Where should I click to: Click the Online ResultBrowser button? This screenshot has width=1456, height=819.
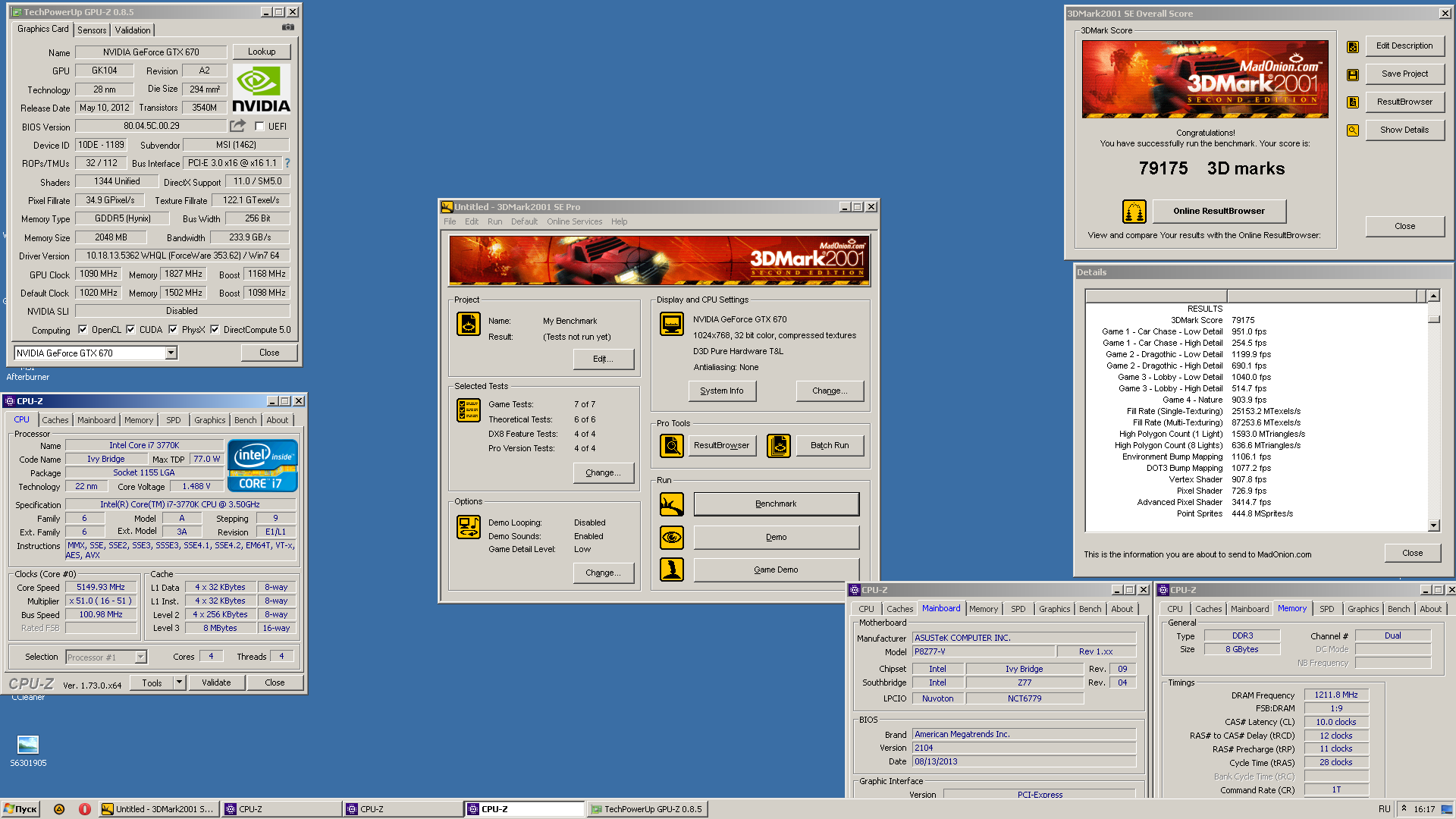1219,212
